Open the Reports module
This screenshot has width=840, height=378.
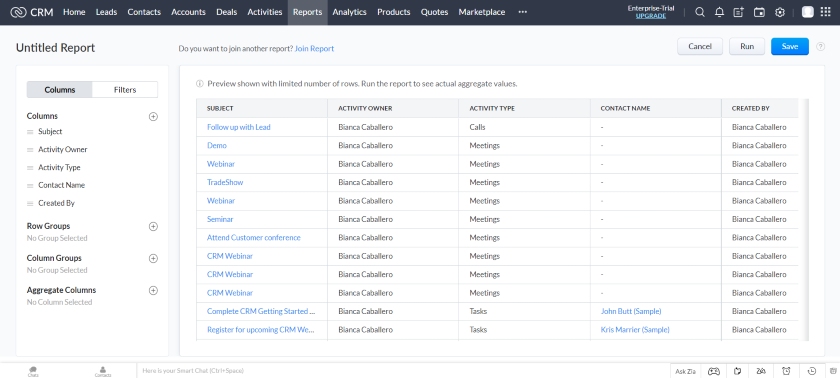(x=308, y=12)
